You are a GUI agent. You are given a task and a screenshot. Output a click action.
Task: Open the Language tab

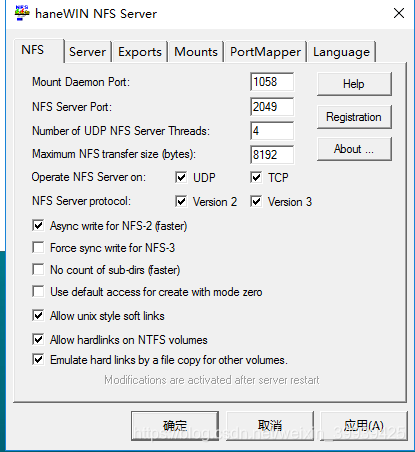point(342,52)
